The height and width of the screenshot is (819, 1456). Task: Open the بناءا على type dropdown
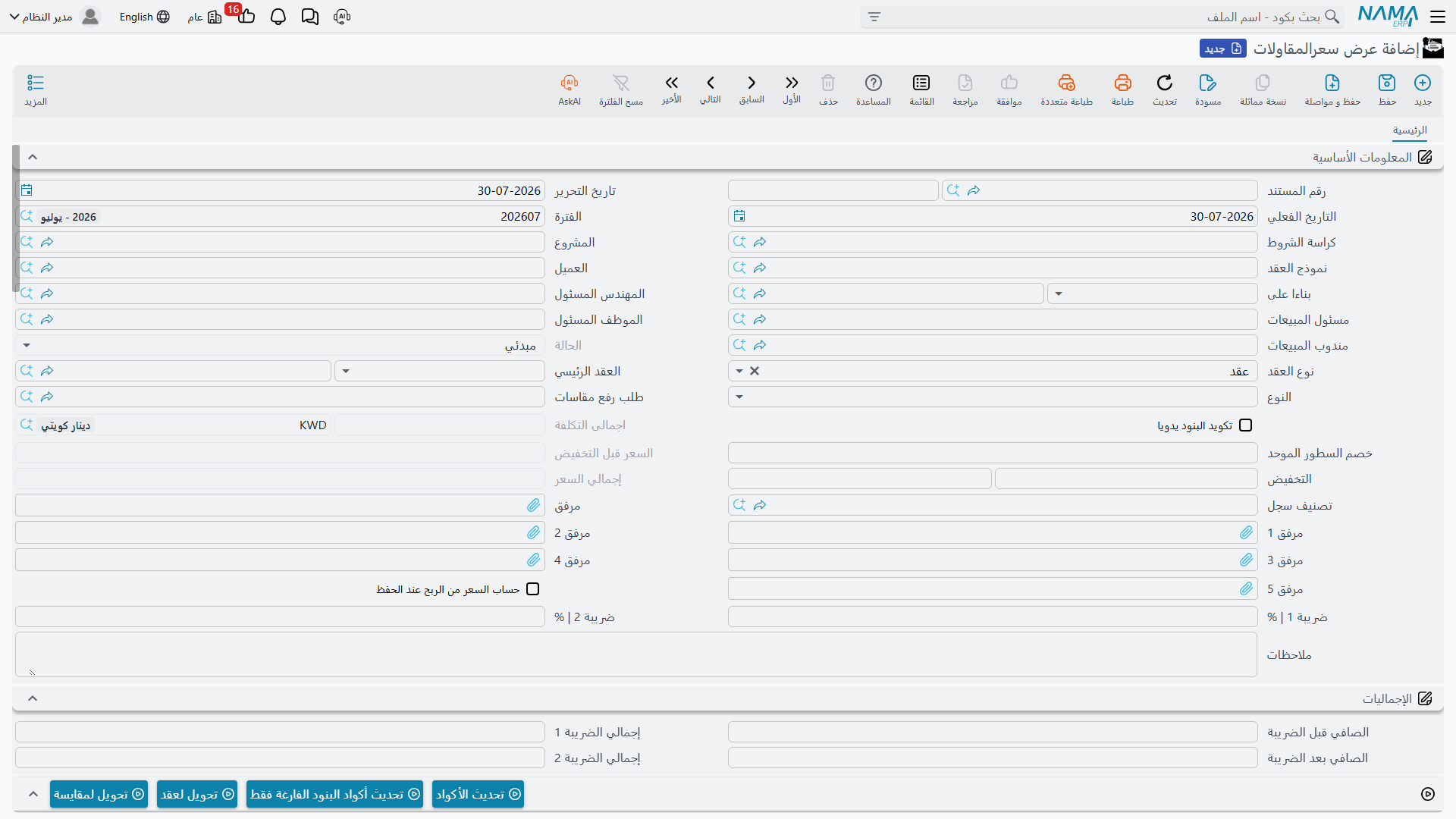point(1059,293)
